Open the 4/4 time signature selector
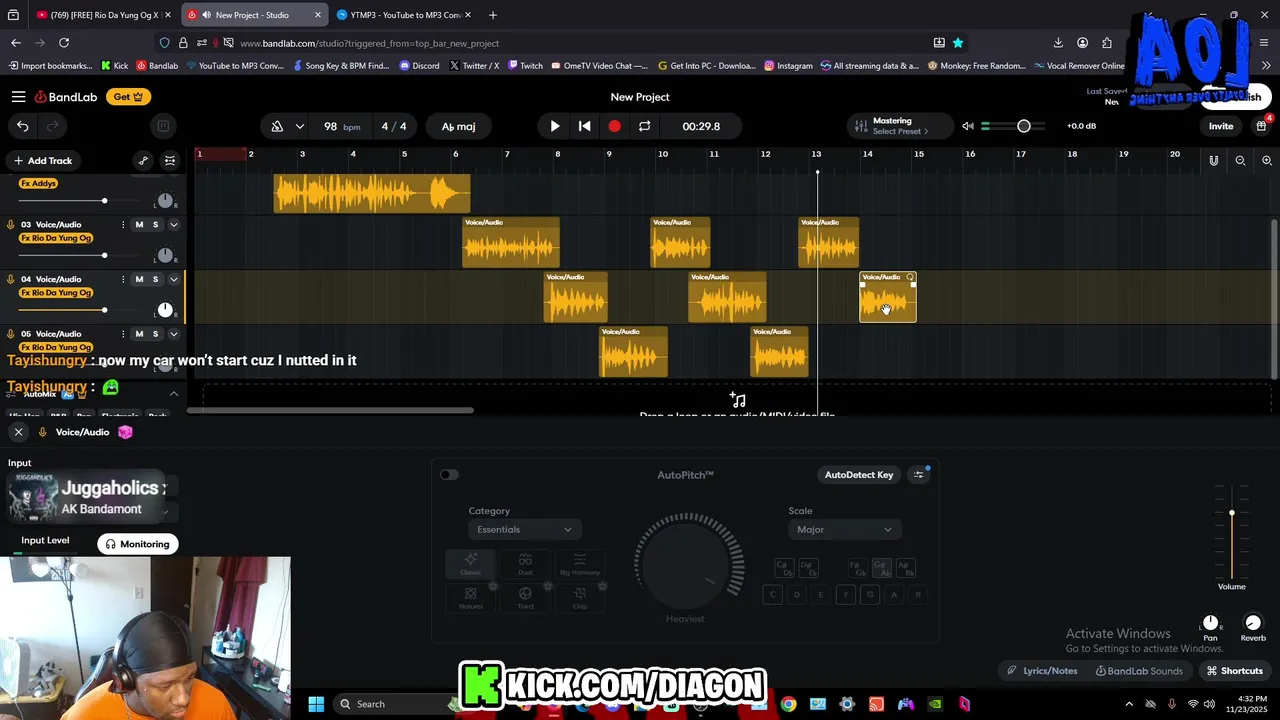This screenshot has width=1280, height=720. pyautogui.click(x=394, y=126)
